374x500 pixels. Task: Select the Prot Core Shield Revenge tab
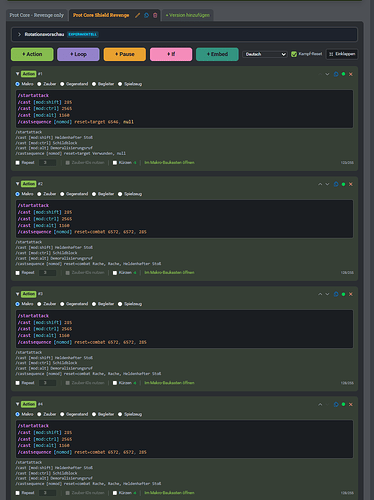(x=101, y=15)
